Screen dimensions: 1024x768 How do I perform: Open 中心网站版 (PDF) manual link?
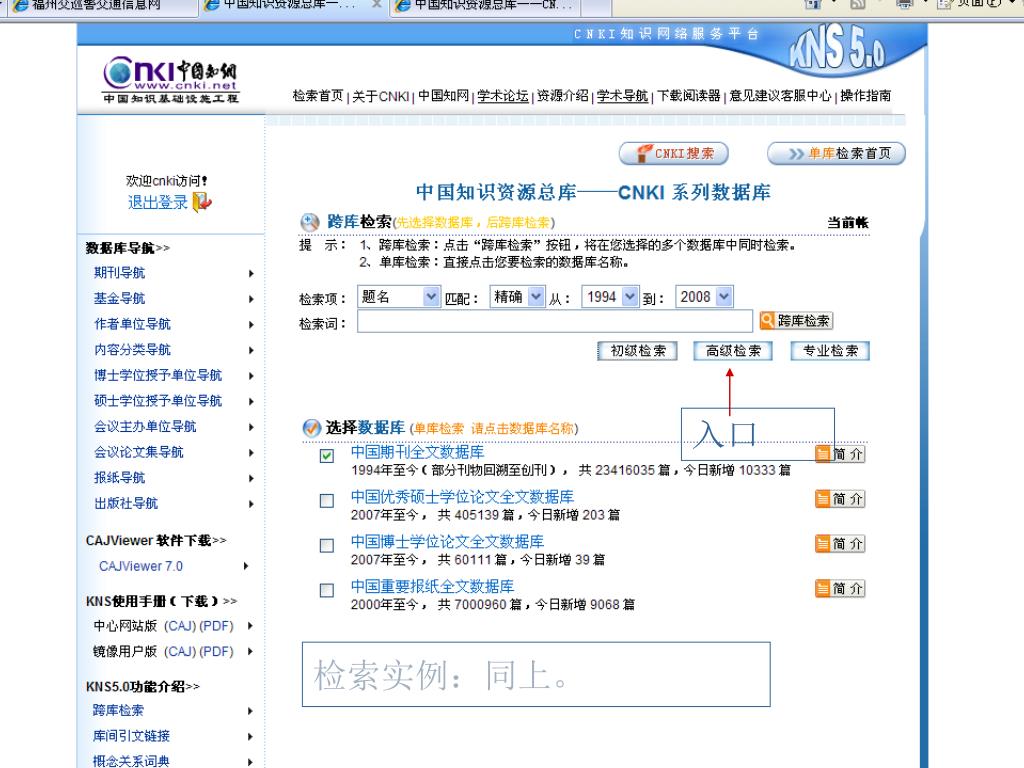216,626
